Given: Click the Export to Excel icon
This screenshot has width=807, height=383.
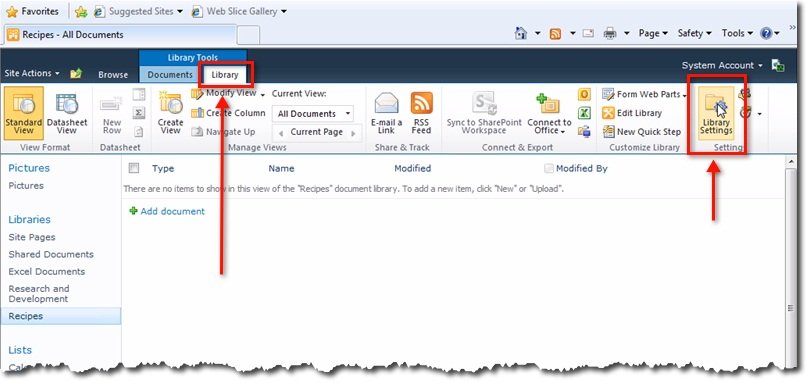Looking at the screenshot, I should pos(584,113).
